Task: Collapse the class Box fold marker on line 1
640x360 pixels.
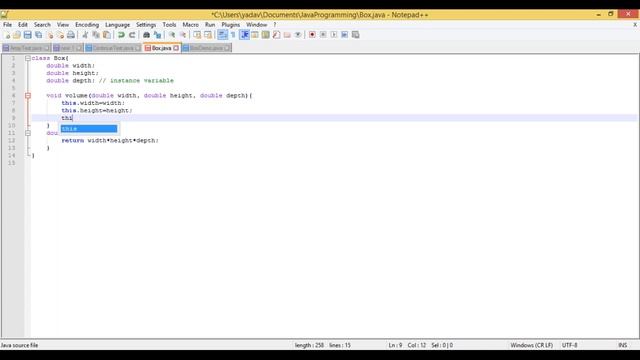Action: coord(28,58)
